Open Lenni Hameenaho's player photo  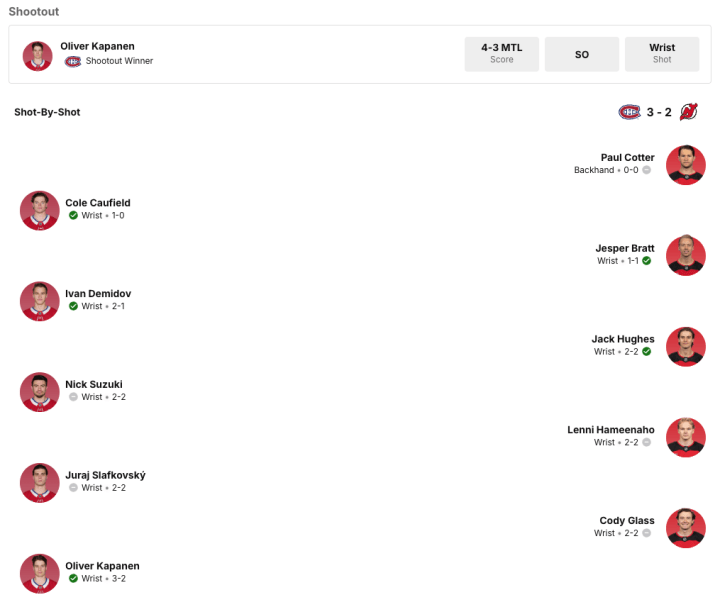(x=686, y=437)
